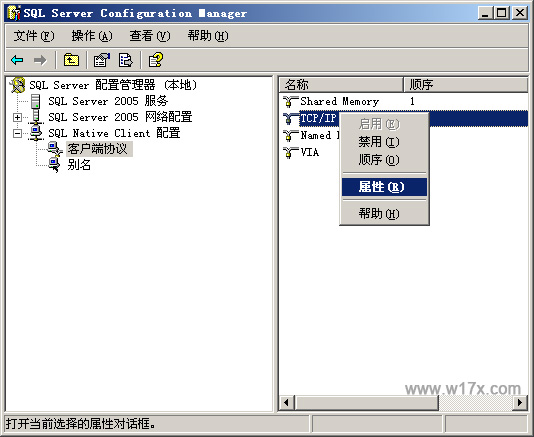
Task: Select SQL Native Client 配置 tree item
Action: pyautogui.click(x=114, y=133)
